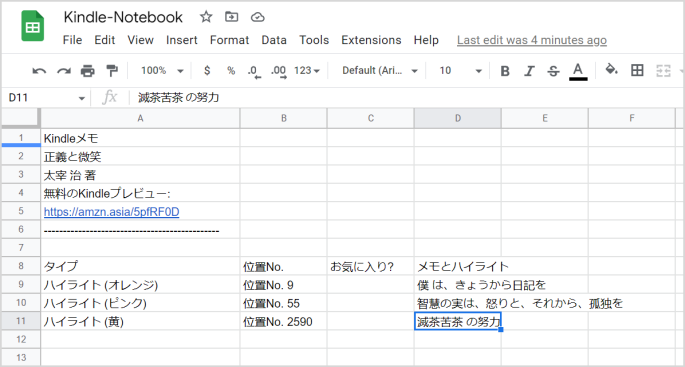The height and width of the screenshot is (367, 685).
Task: Select cell '智慧の実は、怒りと、それから、孤独を'
Action: 457,303
